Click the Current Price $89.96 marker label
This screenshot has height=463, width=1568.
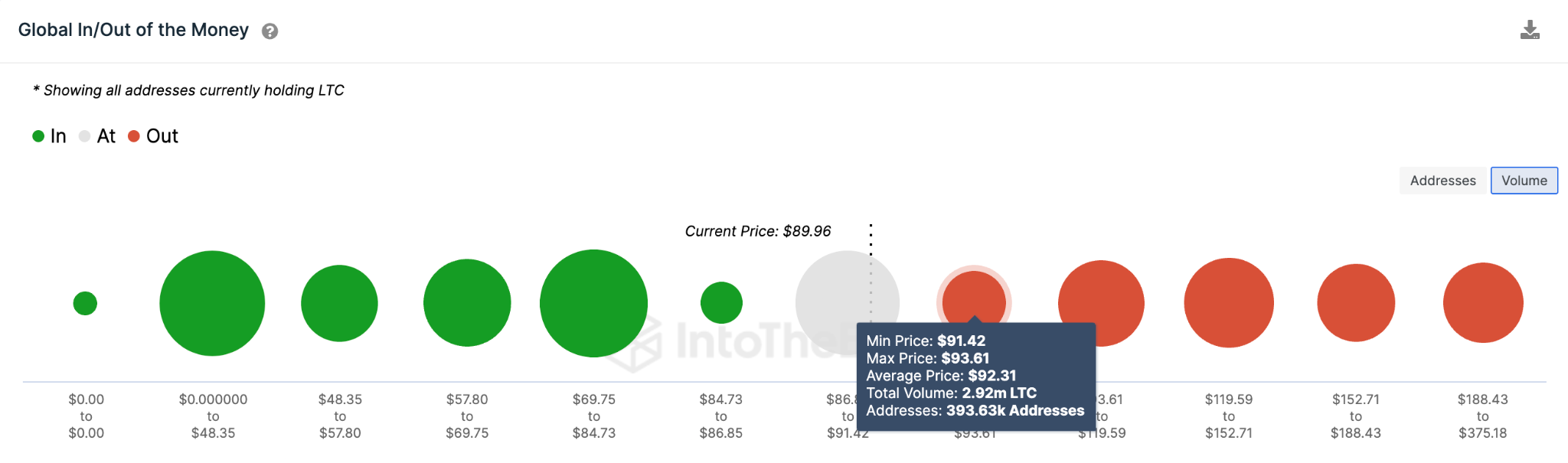(758, 231)
